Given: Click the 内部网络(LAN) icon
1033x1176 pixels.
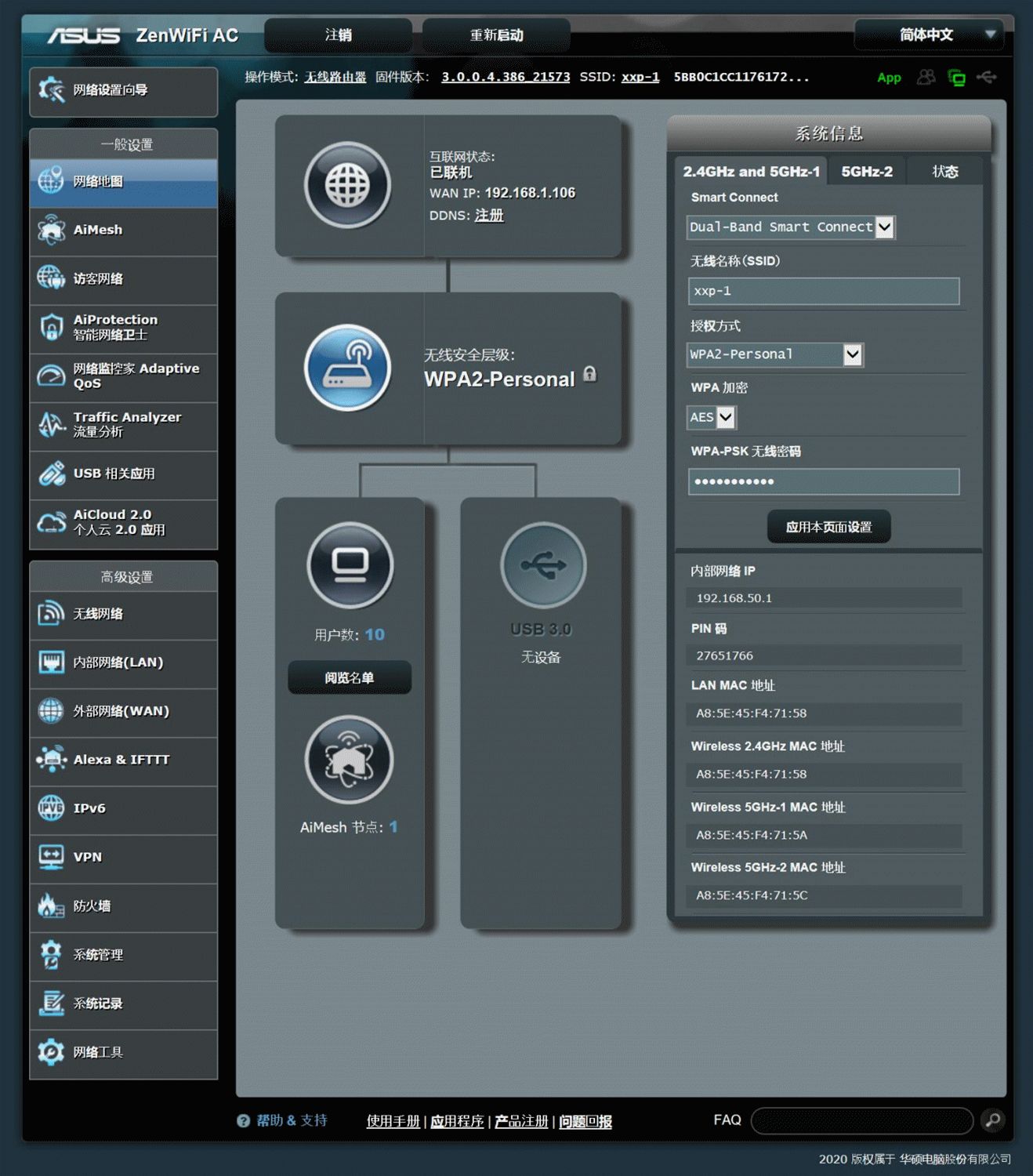Looking at the screenshot, I should click(51, 662).
